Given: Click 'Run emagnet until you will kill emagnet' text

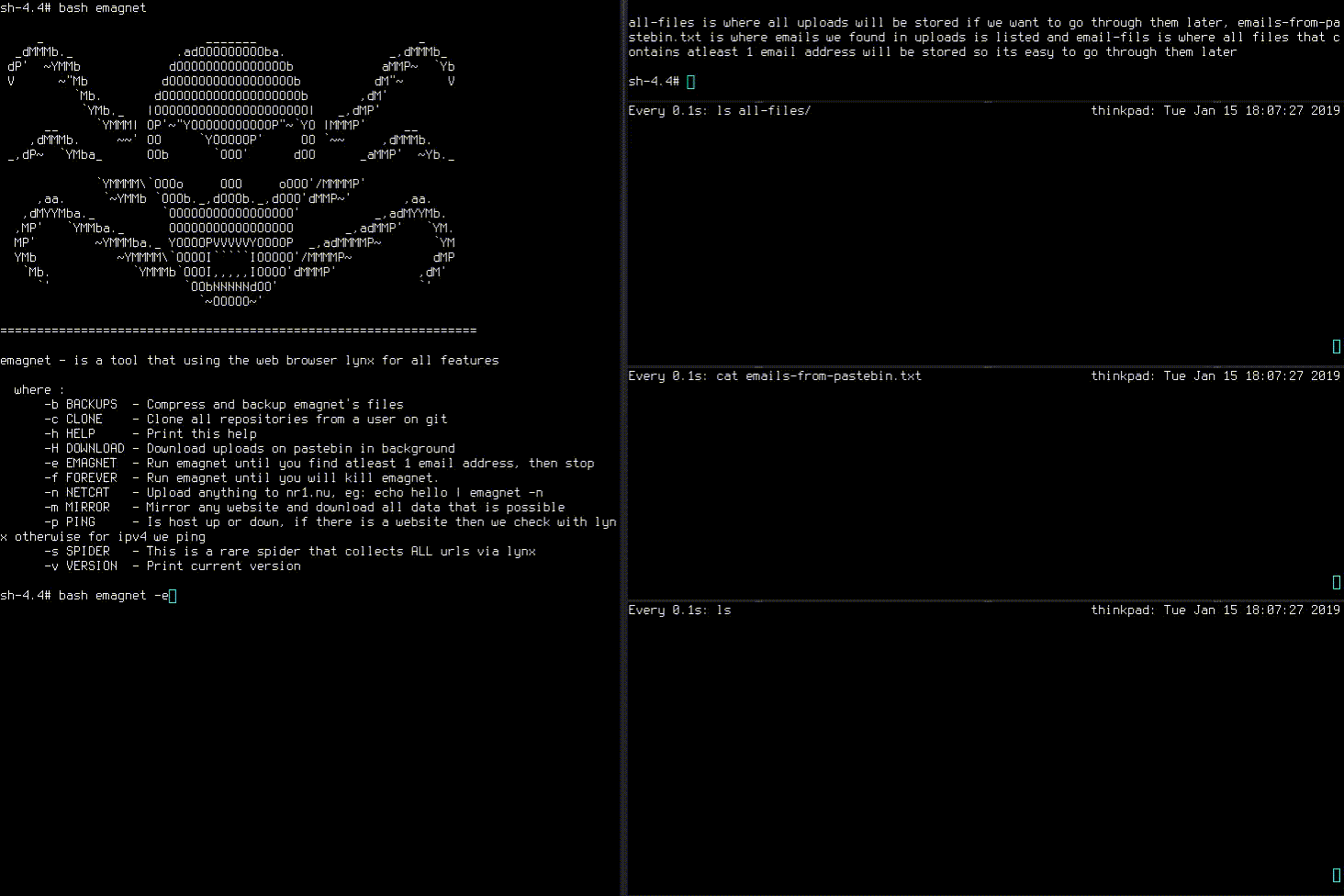Looking at the screenshot, I should click(293, 478).
